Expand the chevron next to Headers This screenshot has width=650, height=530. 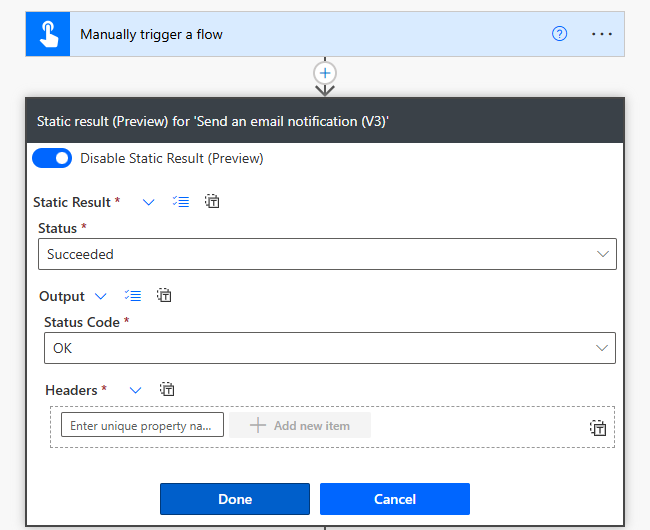(136, 390)
